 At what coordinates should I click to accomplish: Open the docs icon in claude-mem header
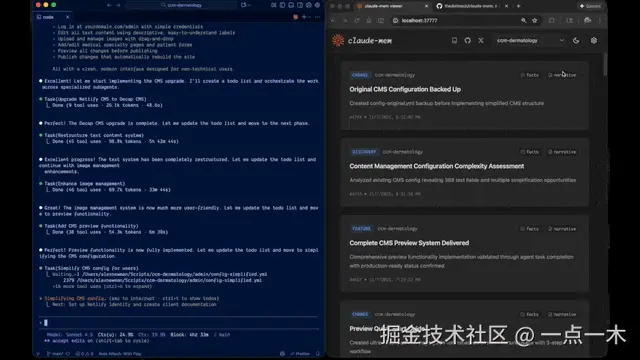pyautogui.click(x=454, y=40)
